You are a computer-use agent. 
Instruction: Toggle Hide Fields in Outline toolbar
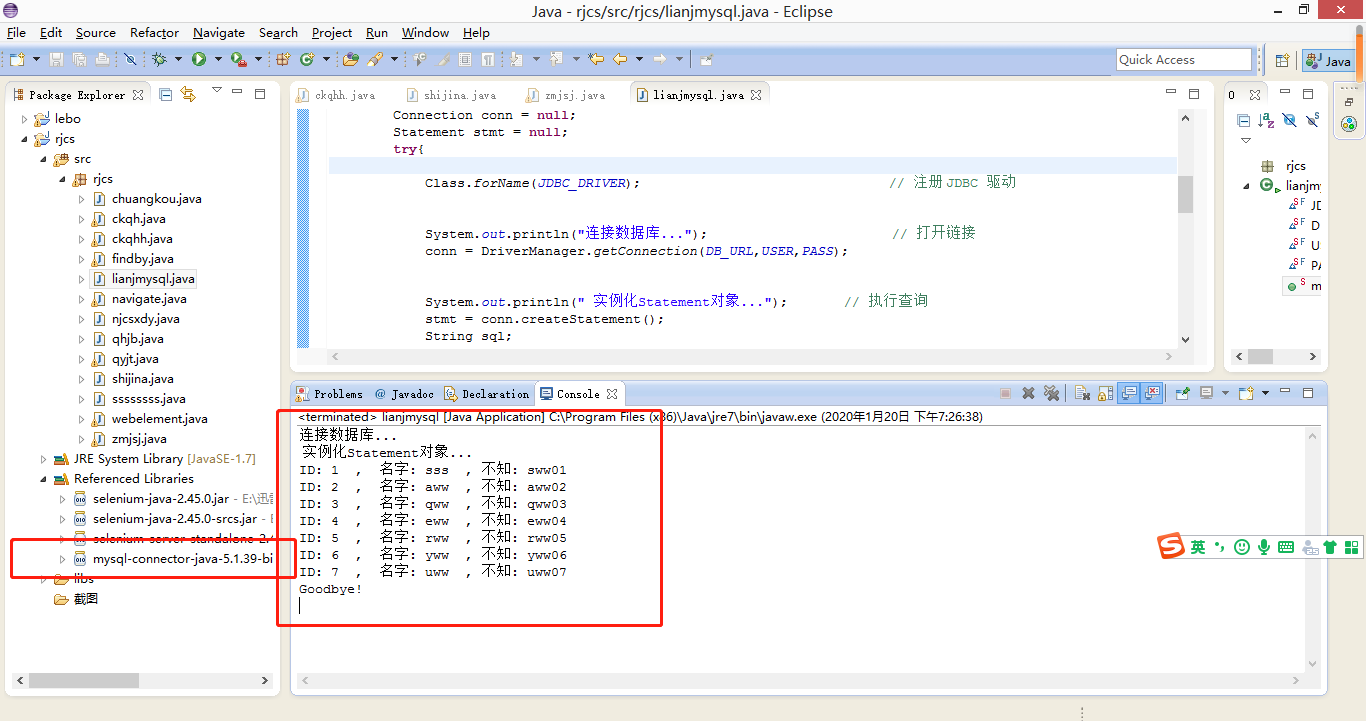(1289, 120)
